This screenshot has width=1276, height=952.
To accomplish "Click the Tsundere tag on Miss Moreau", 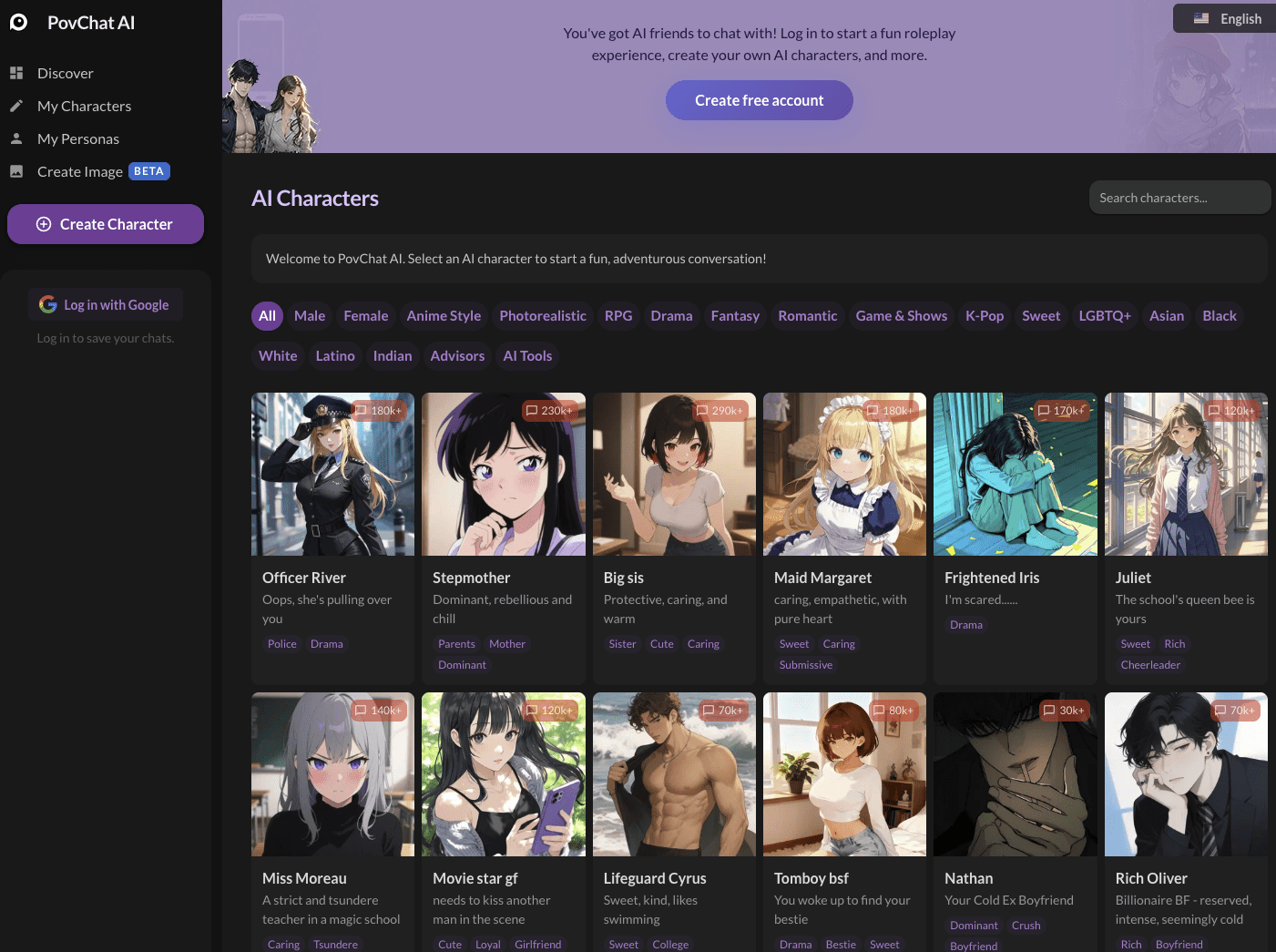I will pyautogui.click(x=335, y=945).
